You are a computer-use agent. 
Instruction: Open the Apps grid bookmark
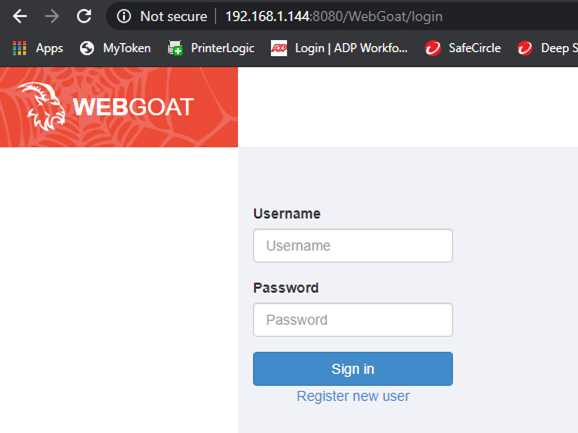click(38, 48)
